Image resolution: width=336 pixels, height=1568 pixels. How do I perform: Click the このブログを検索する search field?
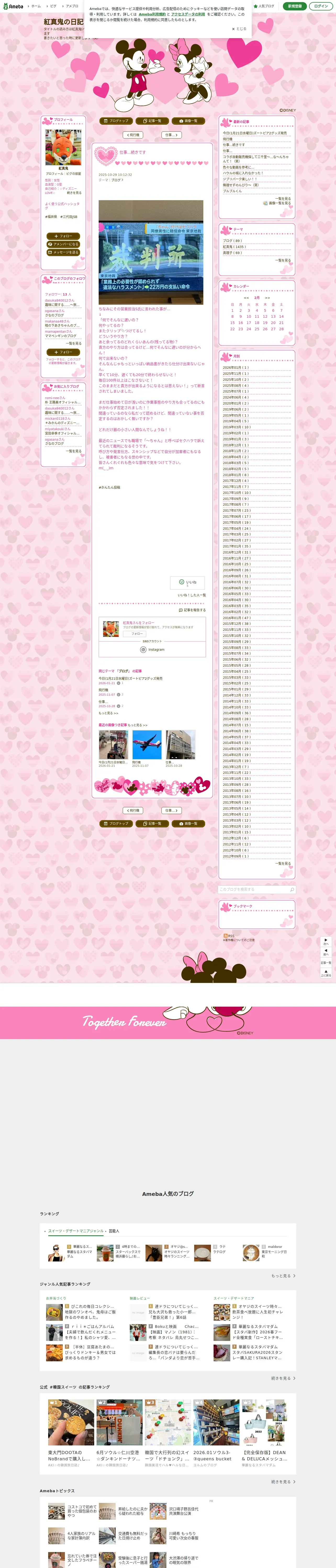coord(253,889)
